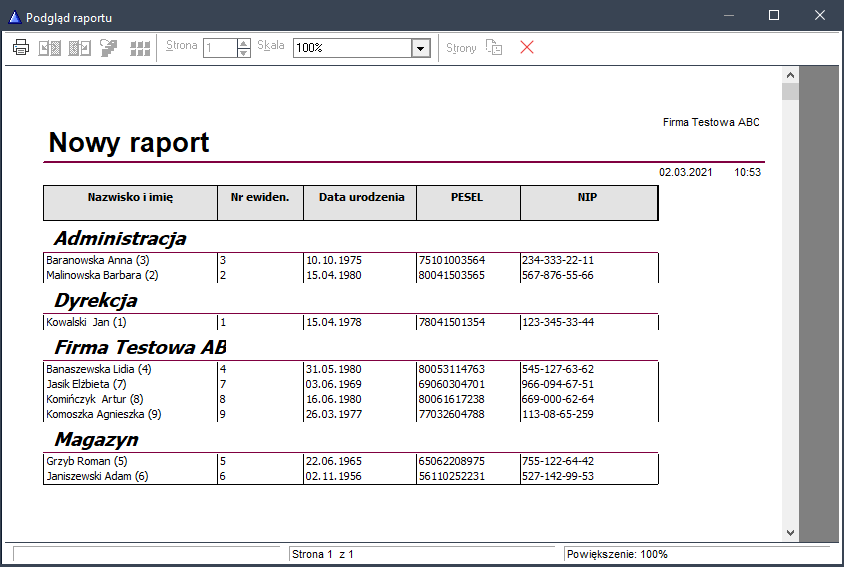
Task: Click the copy pages icon next to Strony
Action: (x=494, y=47)
